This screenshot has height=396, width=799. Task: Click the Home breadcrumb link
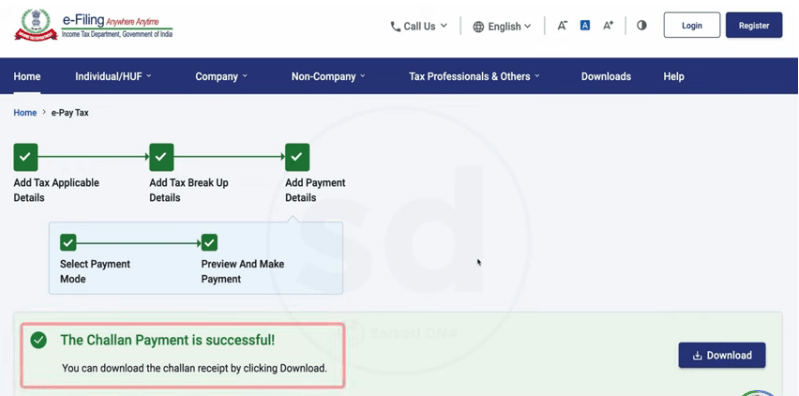click(x=25, y=113)
